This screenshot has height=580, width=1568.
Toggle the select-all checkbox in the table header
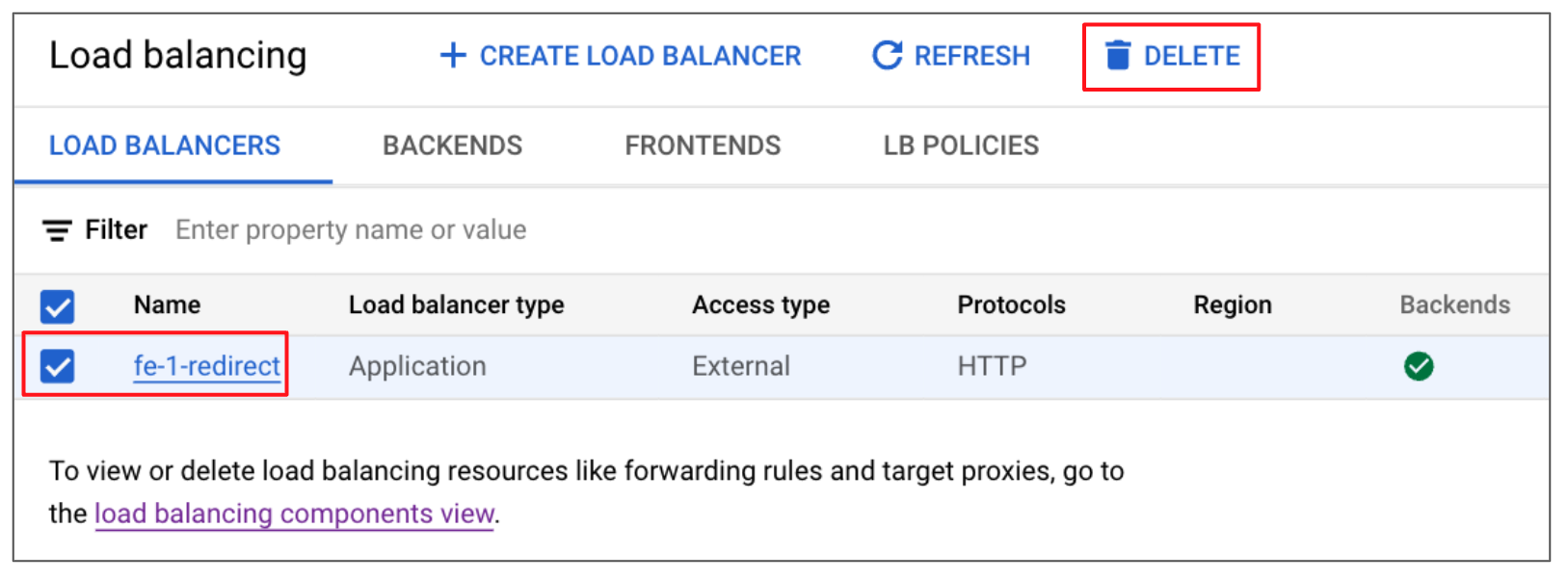(x=58, y=306)
